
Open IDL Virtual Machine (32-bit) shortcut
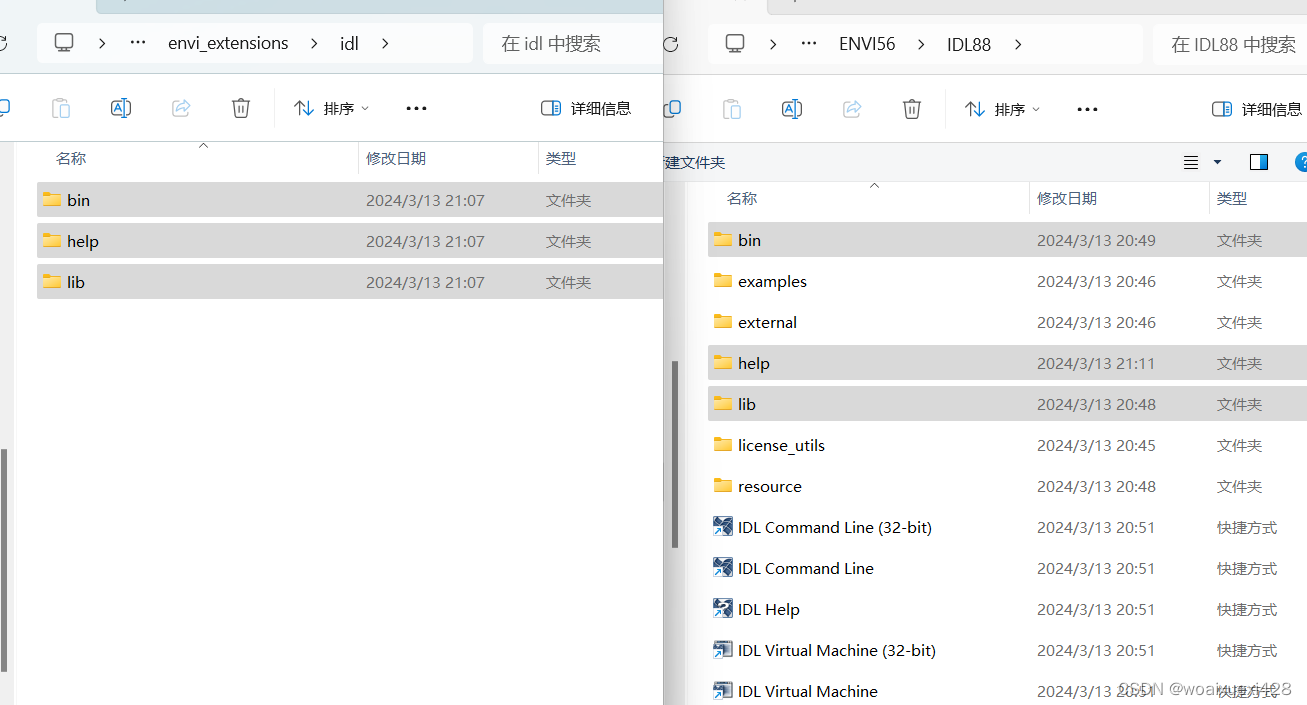pyautogui.click(x=824, y=650)
